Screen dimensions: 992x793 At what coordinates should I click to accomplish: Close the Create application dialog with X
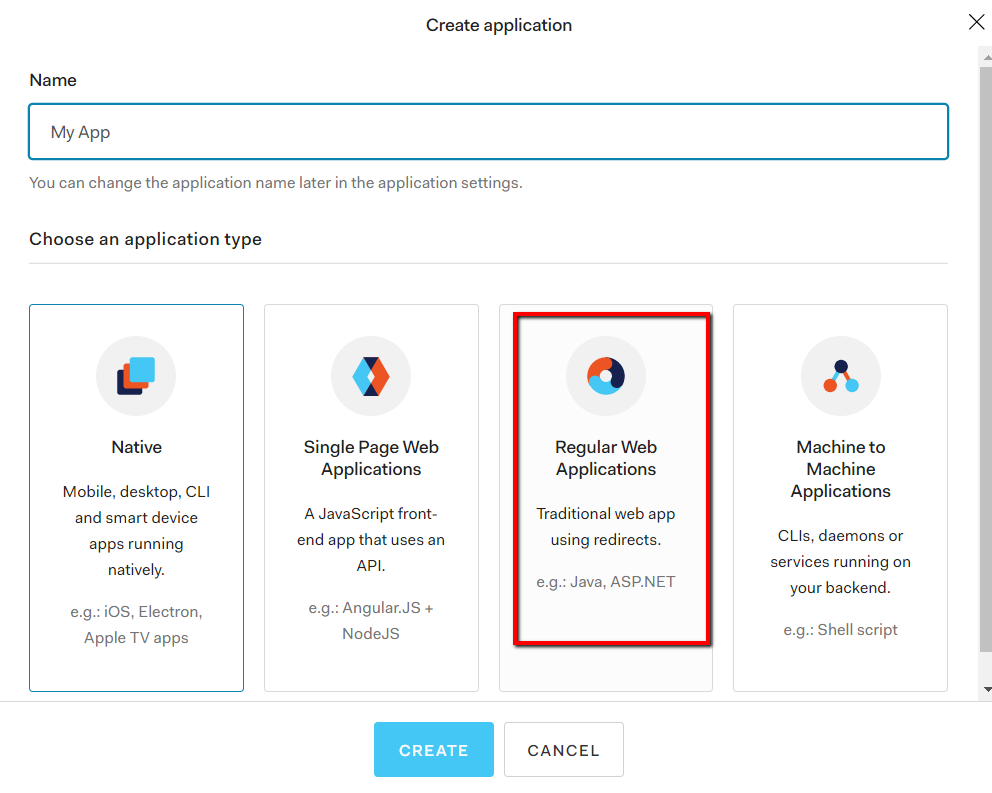976,22
